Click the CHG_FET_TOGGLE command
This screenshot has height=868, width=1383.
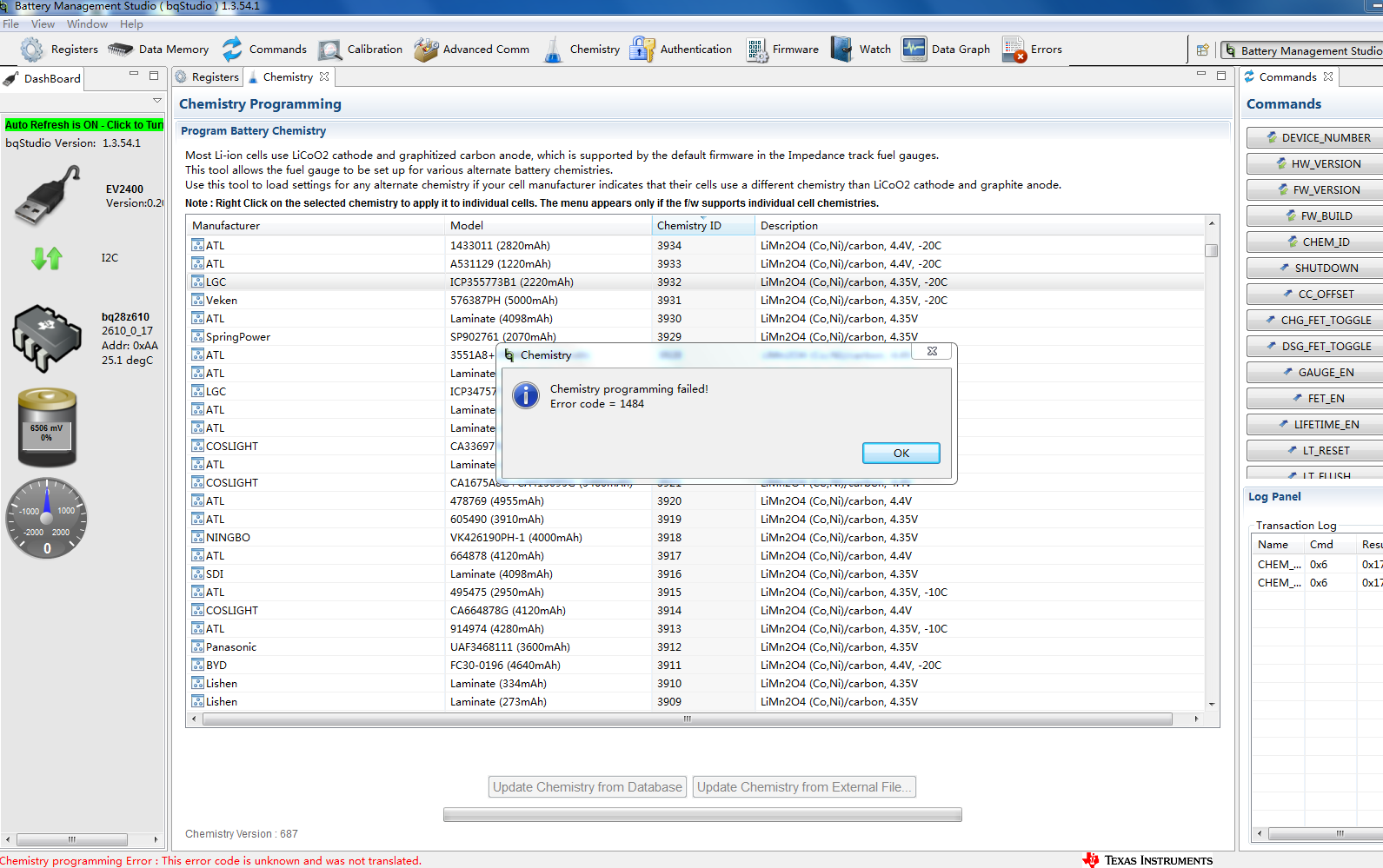tap(1316, 320)
